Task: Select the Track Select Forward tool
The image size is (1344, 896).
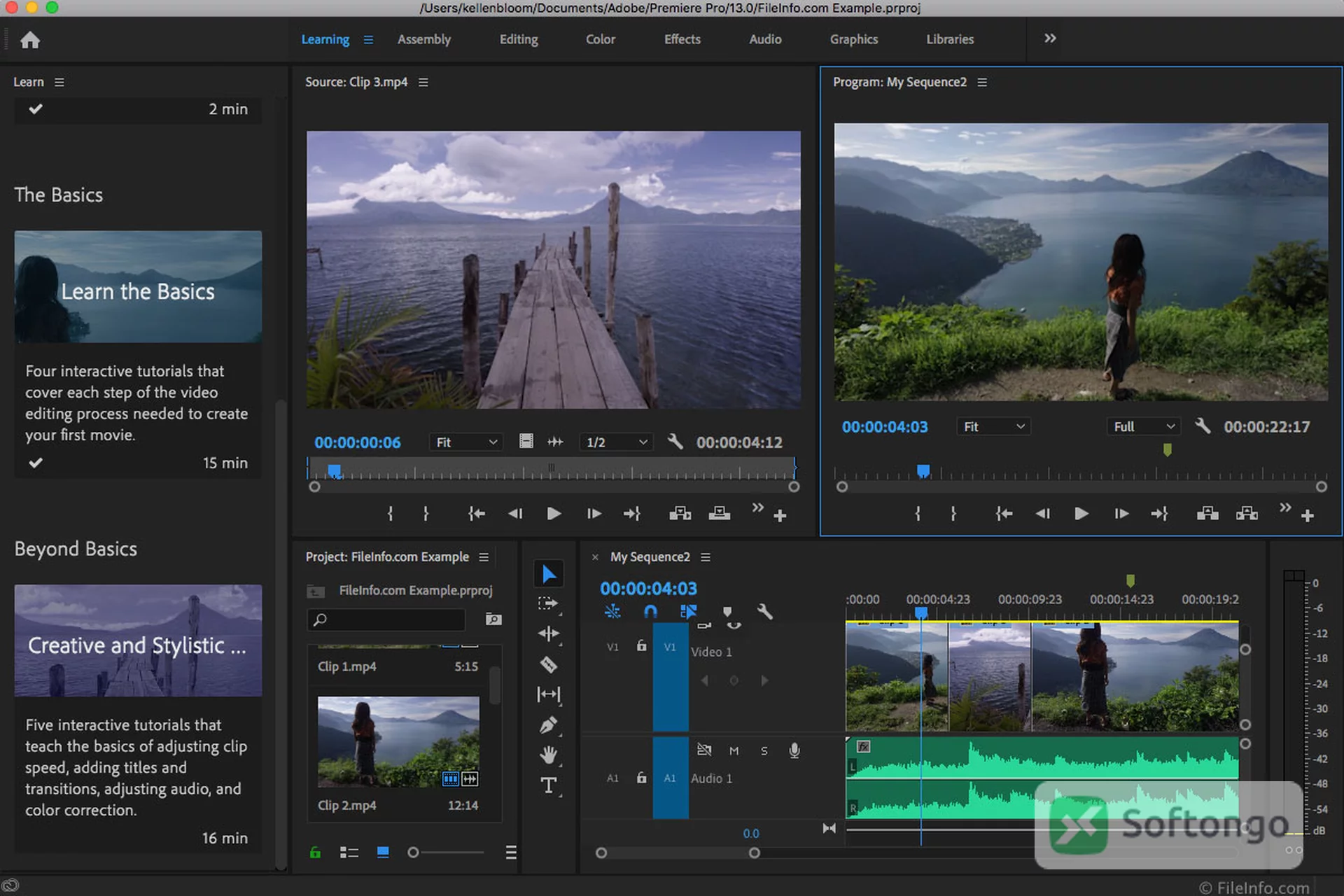Action: (548, 603)
